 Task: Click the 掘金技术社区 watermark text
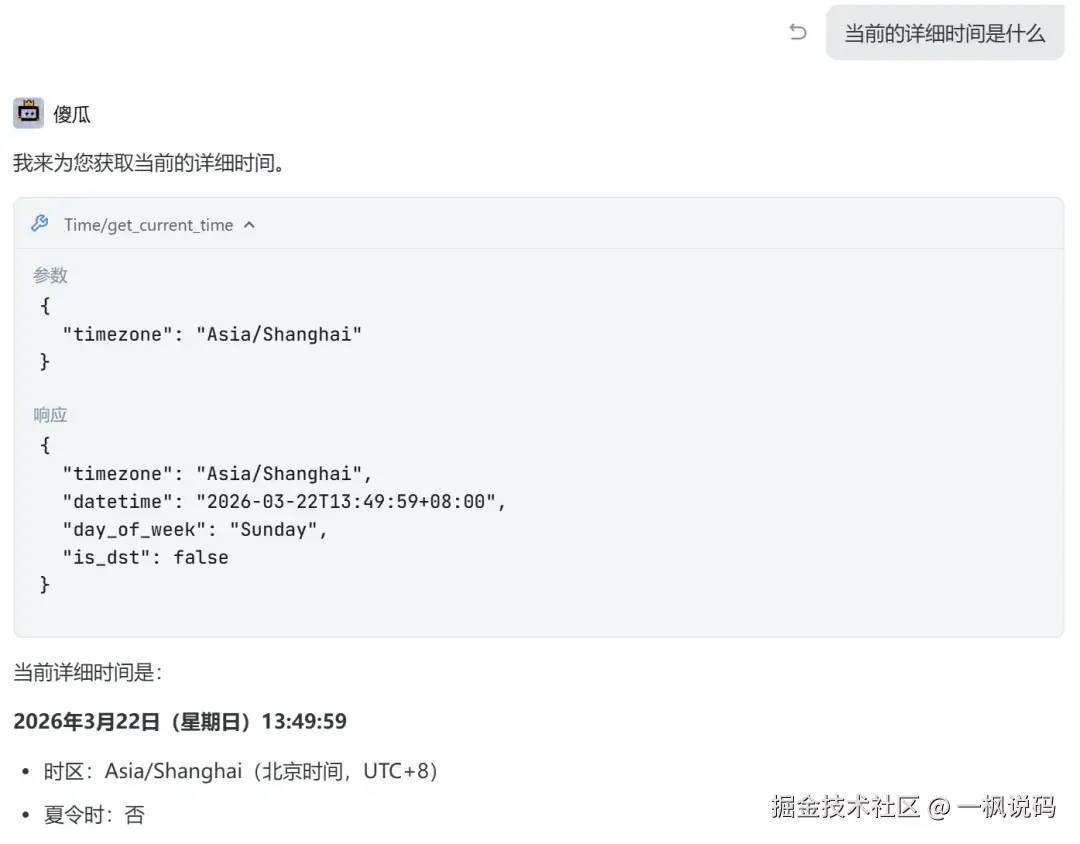point(845,807)
